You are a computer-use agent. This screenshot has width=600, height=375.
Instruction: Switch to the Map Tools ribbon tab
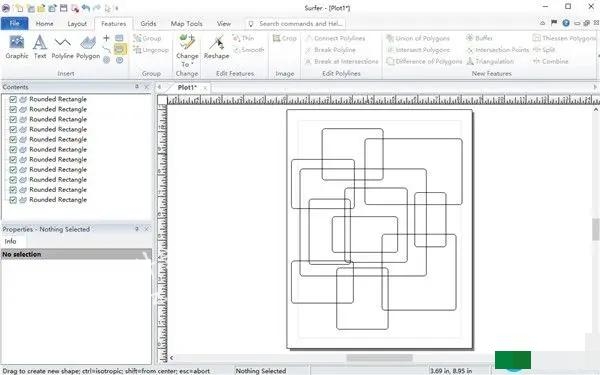pos(186,23)
